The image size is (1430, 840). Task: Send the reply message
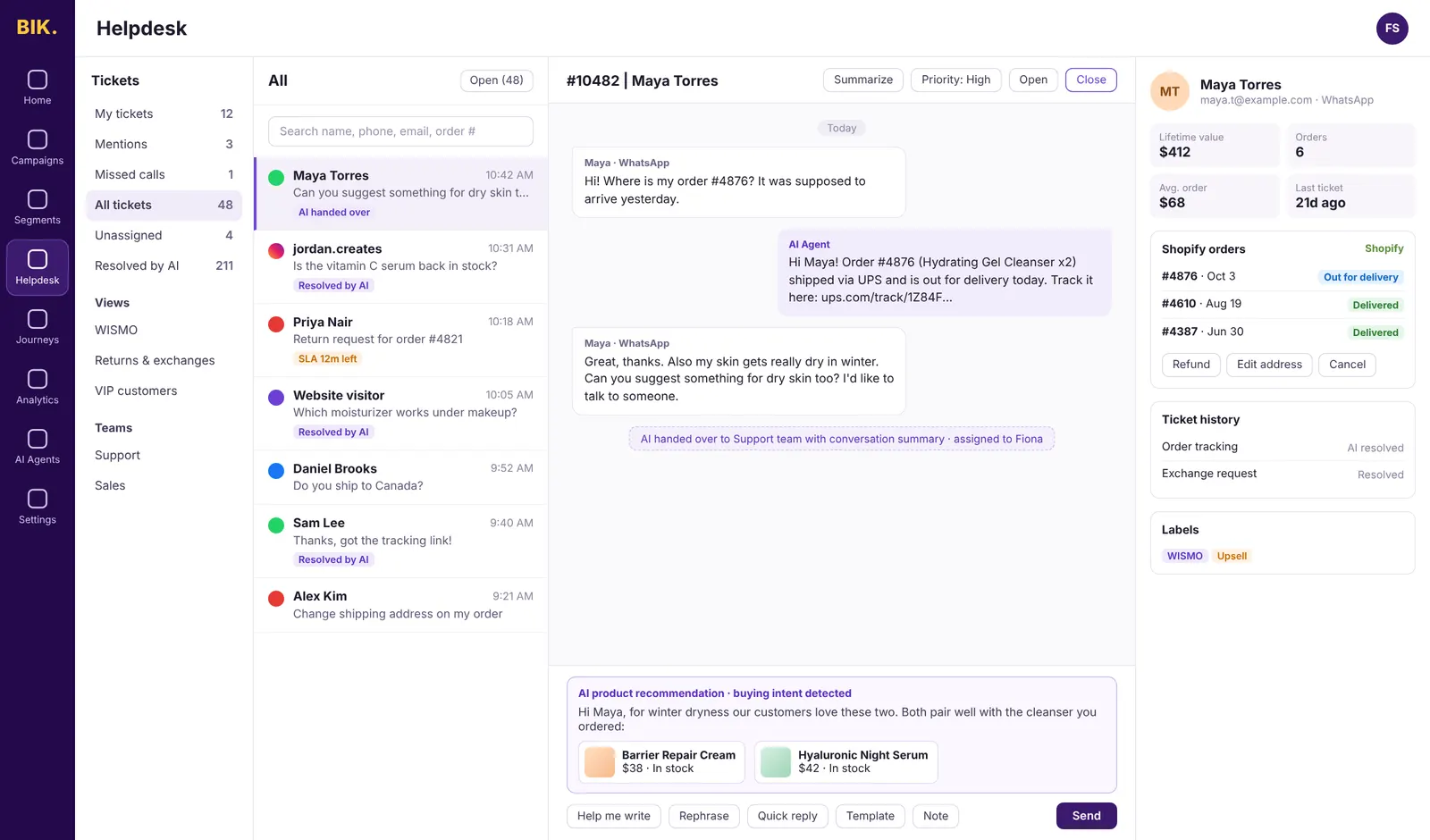pyautogui.click(x=1087, y=816)
